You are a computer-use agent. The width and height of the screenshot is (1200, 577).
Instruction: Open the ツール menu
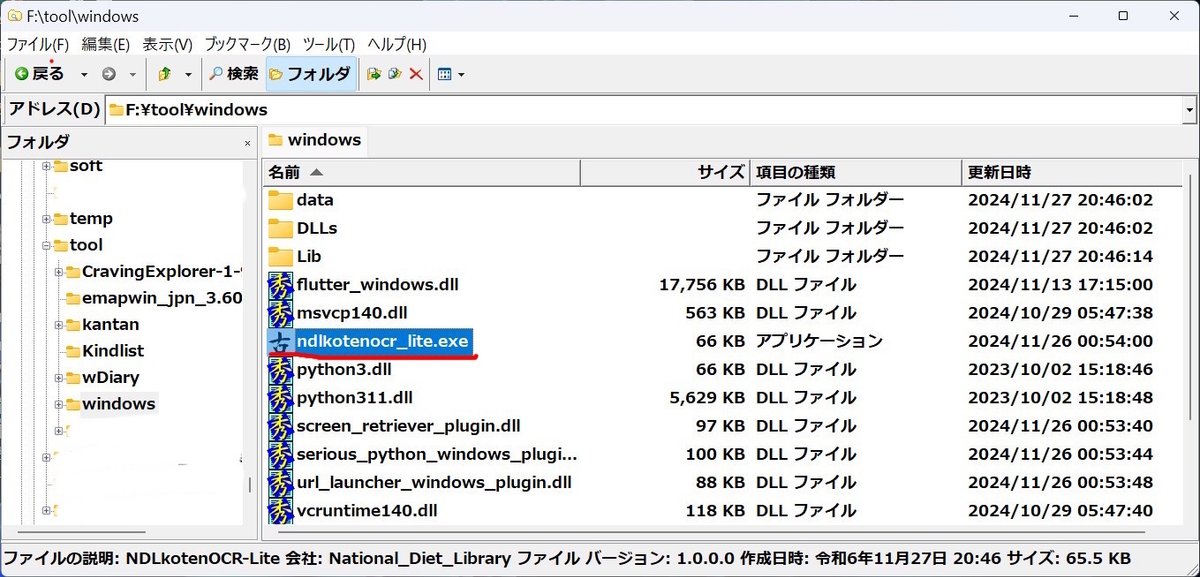(x=331, y=45)
